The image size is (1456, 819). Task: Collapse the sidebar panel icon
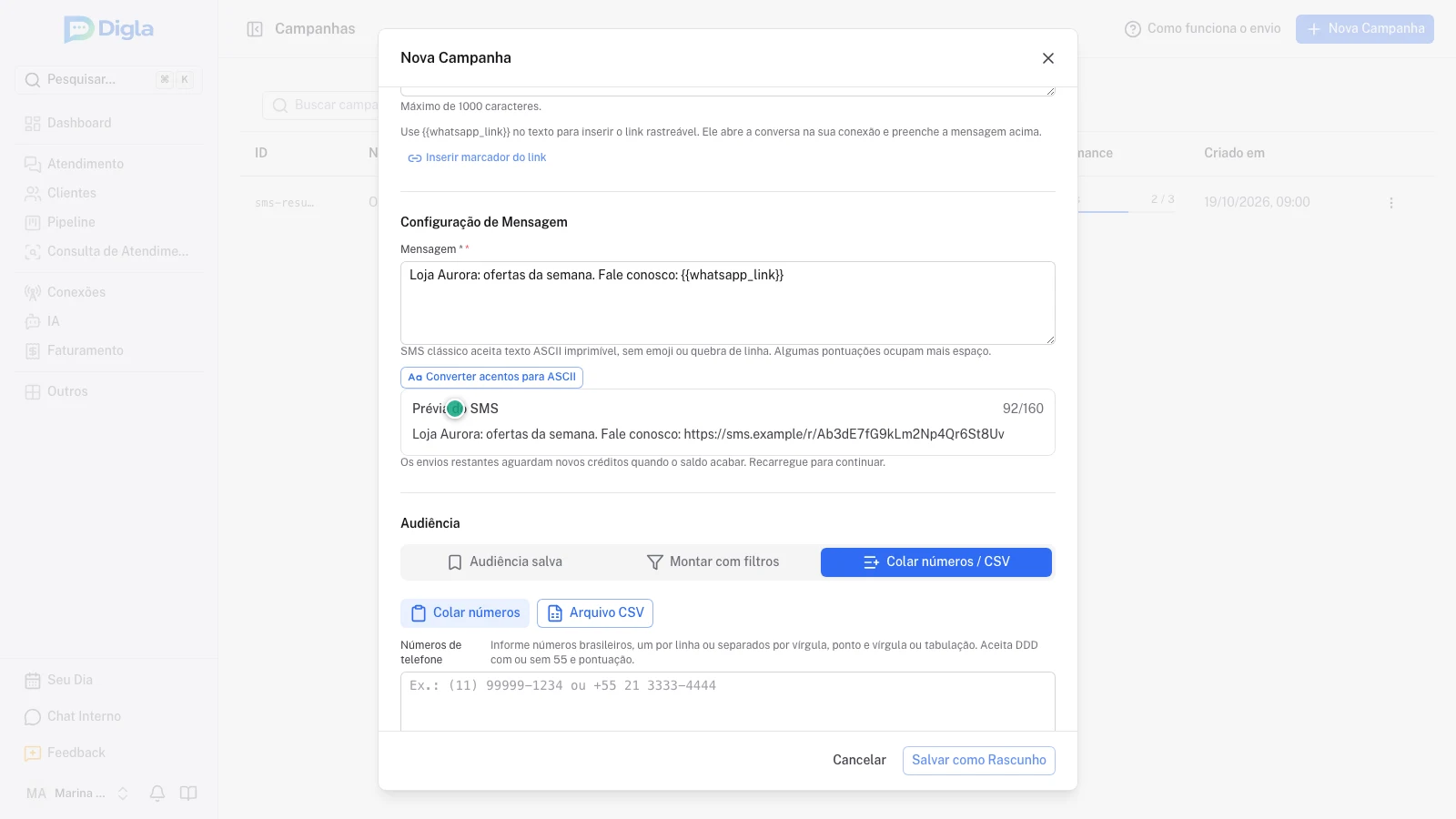point(255,29)
